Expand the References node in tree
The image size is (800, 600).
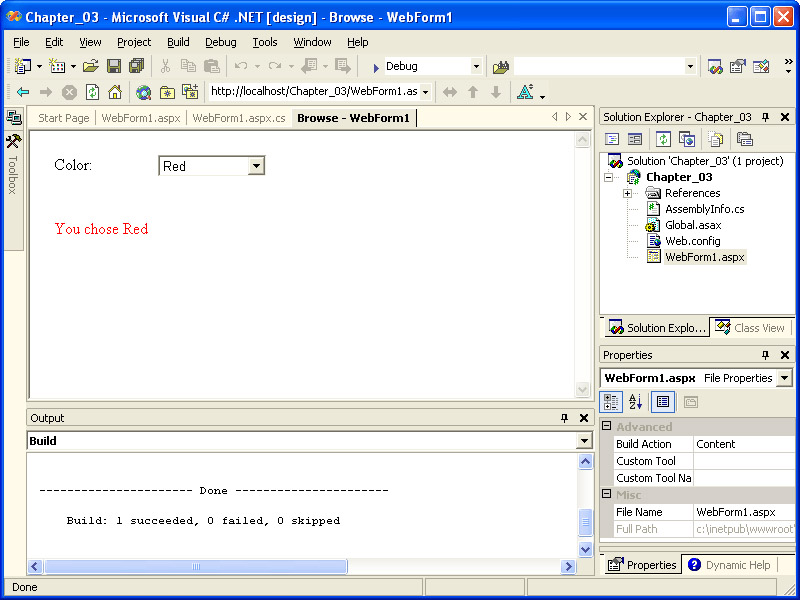click(x=627, y=193)
